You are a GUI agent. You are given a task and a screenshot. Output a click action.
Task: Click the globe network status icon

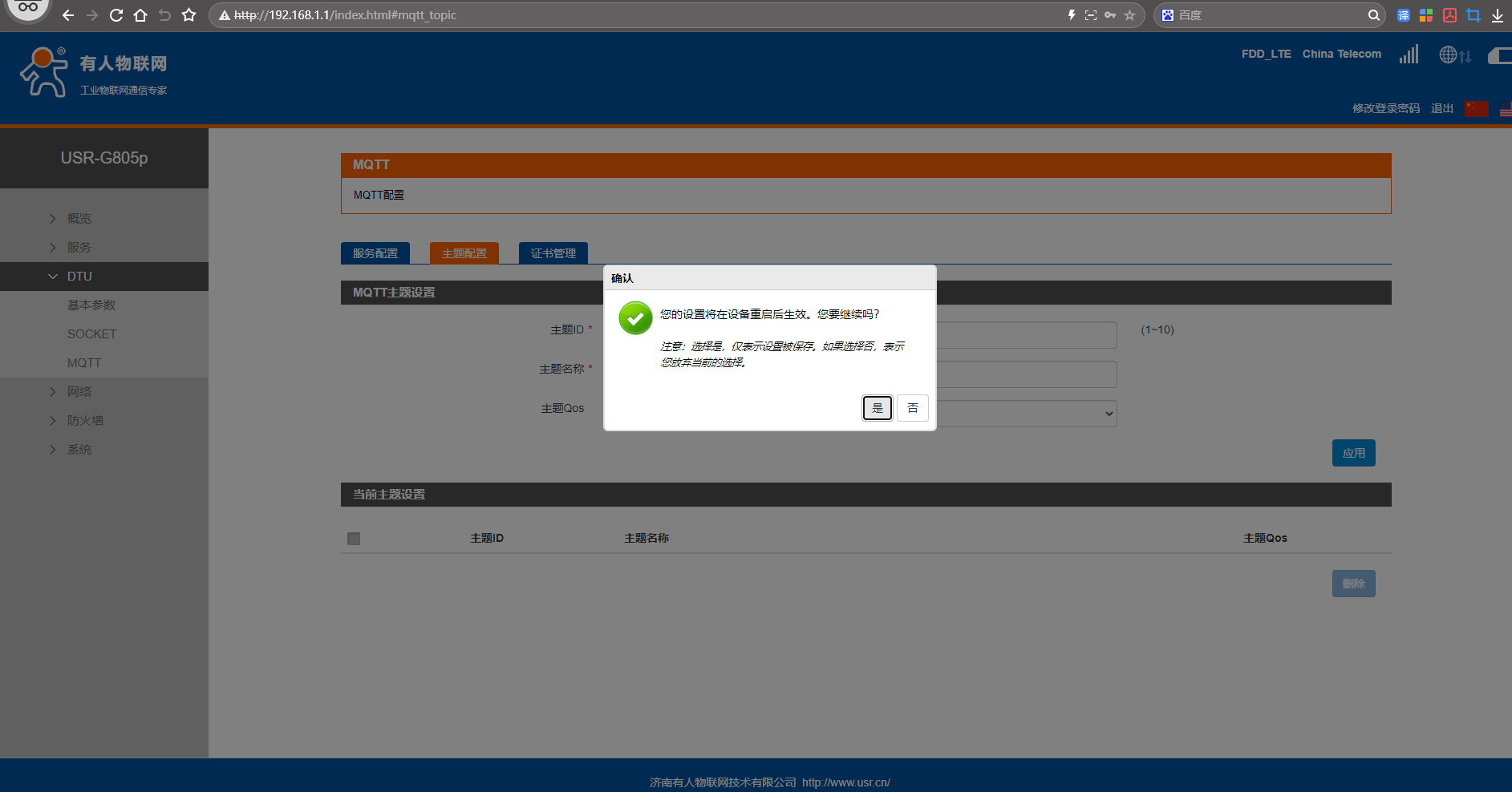click(1448, 55)
